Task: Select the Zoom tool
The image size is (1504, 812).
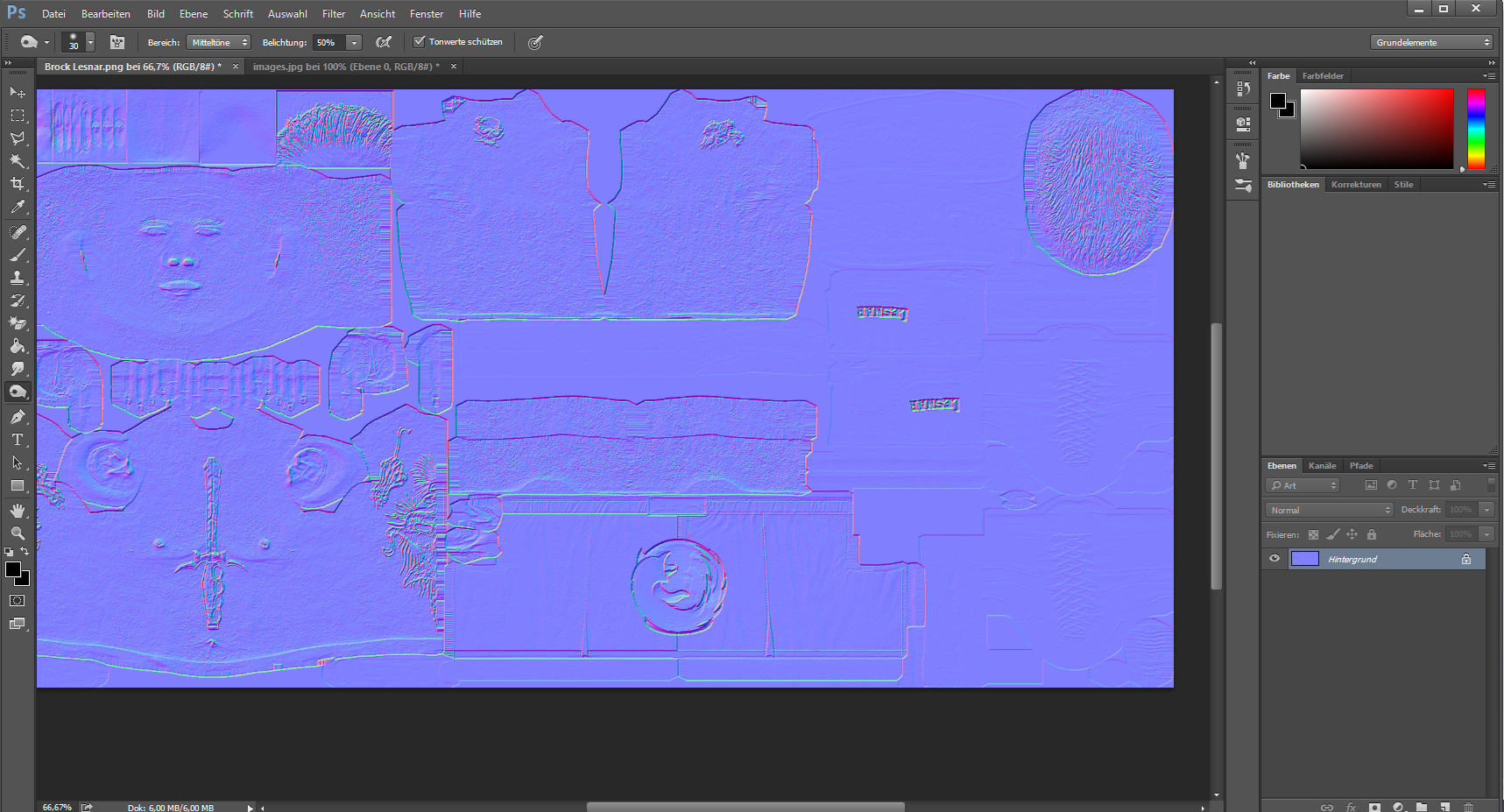Action: pos(18,533)
